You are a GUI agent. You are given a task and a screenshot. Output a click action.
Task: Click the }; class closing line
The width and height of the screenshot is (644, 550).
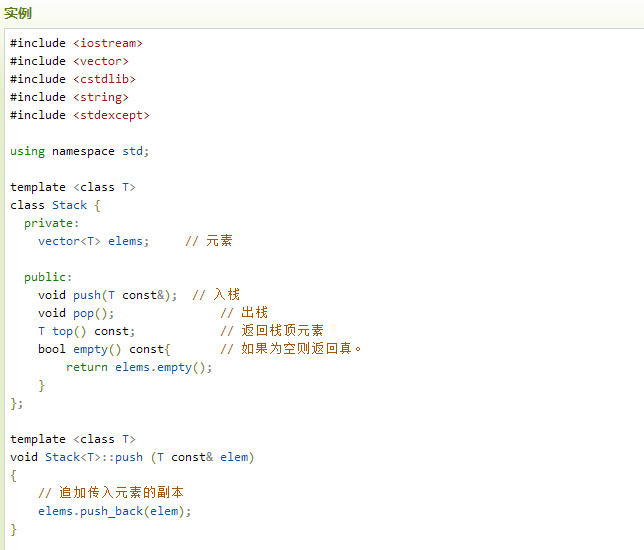click(16, 403)
